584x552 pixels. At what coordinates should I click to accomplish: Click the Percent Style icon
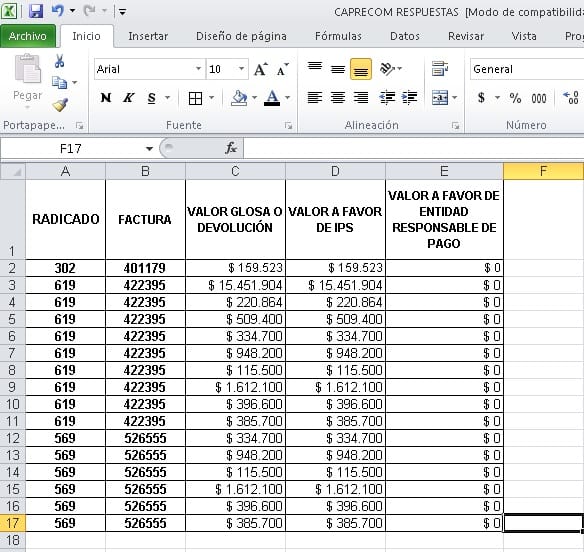click(x=515, y=98)
